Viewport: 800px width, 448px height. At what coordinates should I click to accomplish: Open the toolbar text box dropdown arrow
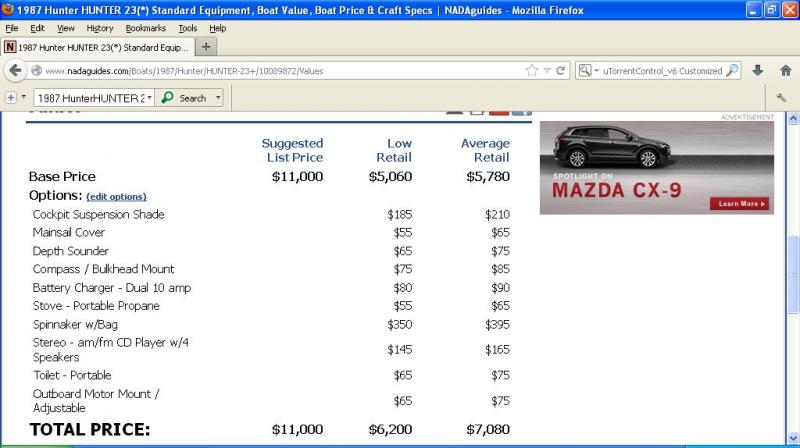(x=149, y=97)
